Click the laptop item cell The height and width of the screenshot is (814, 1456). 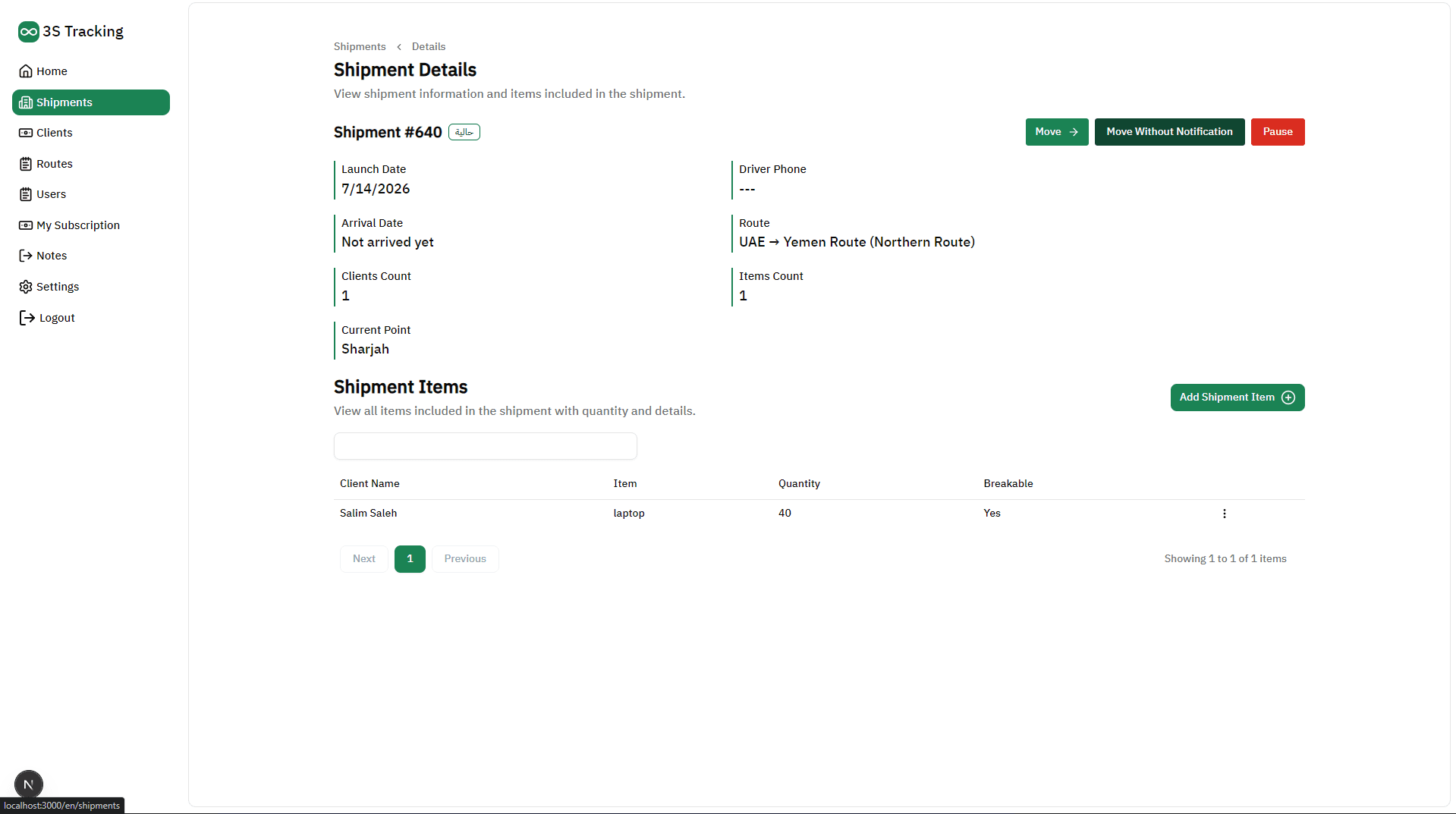[x=629, y=514]
